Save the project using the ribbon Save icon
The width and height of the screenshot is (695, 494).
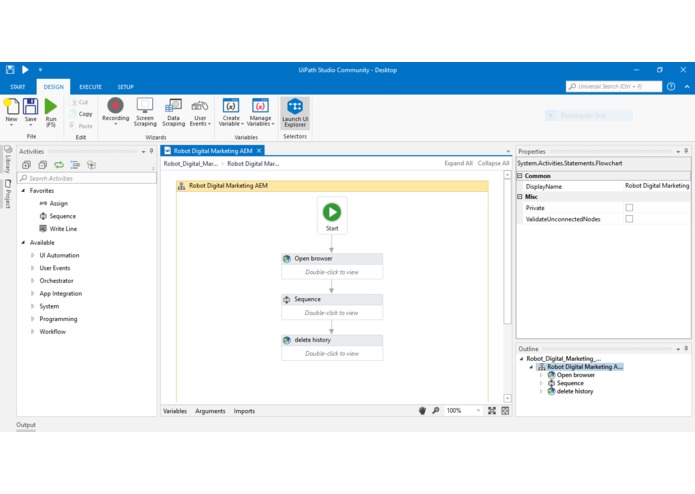(x=31, y=112)
